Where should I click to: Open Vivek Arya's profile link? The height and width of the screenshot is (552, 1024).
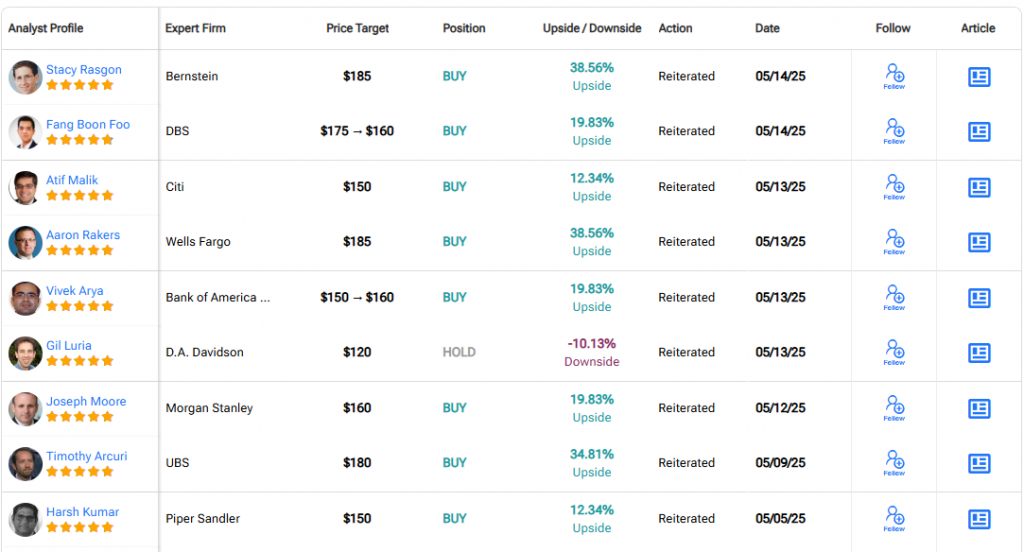tap(74, 291)
